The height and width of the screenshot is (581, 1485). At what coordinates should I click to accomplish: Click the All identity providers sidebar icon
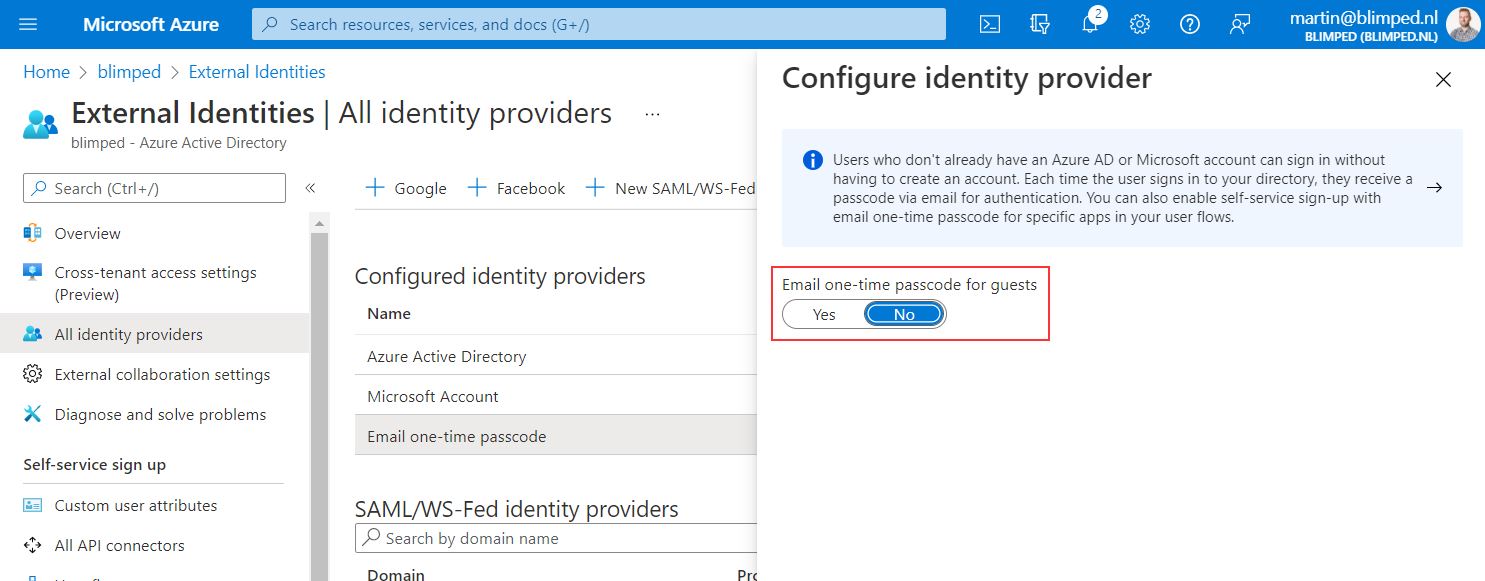click(x=33, y=334)
